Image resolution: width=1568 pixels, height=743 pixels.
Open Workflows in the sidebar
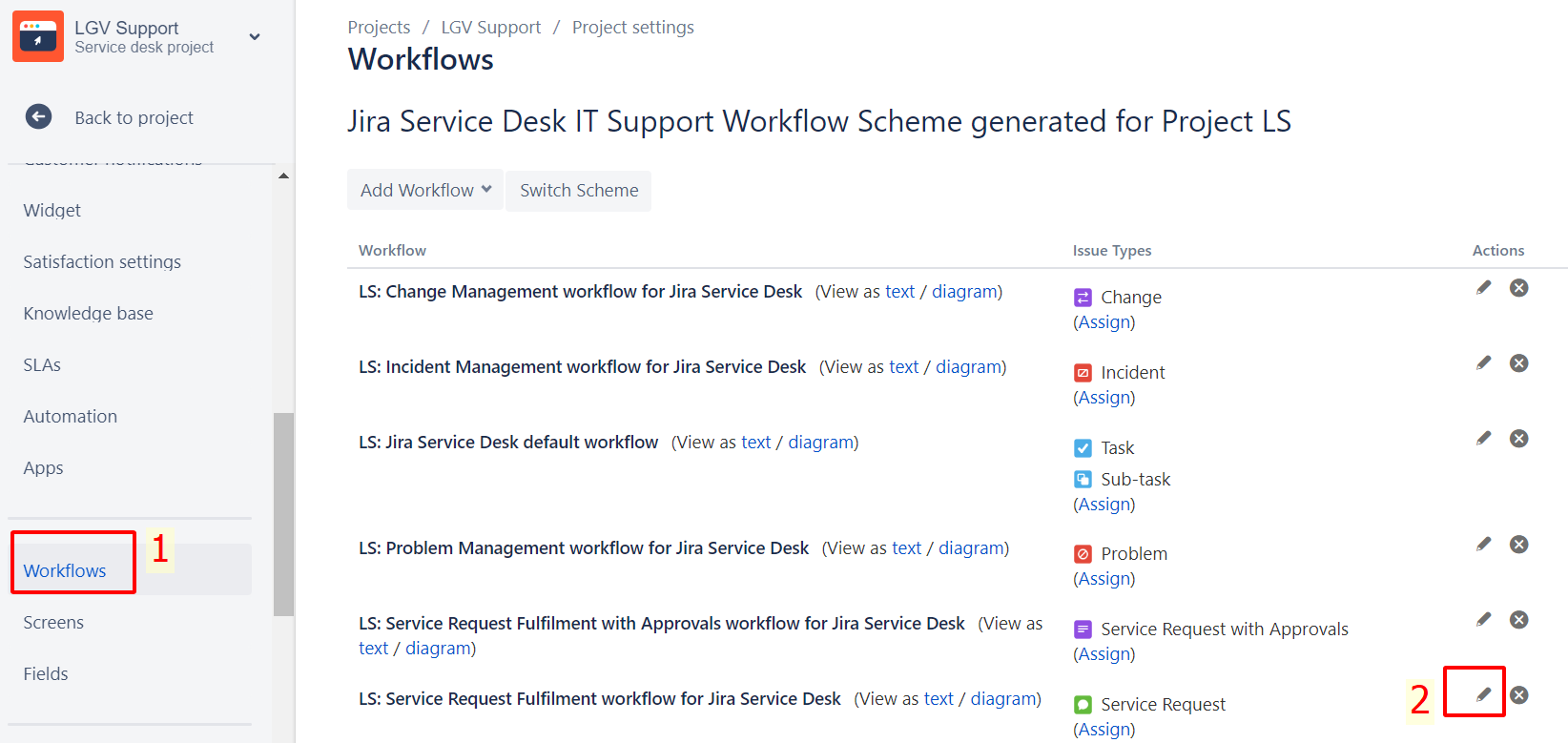65,570
